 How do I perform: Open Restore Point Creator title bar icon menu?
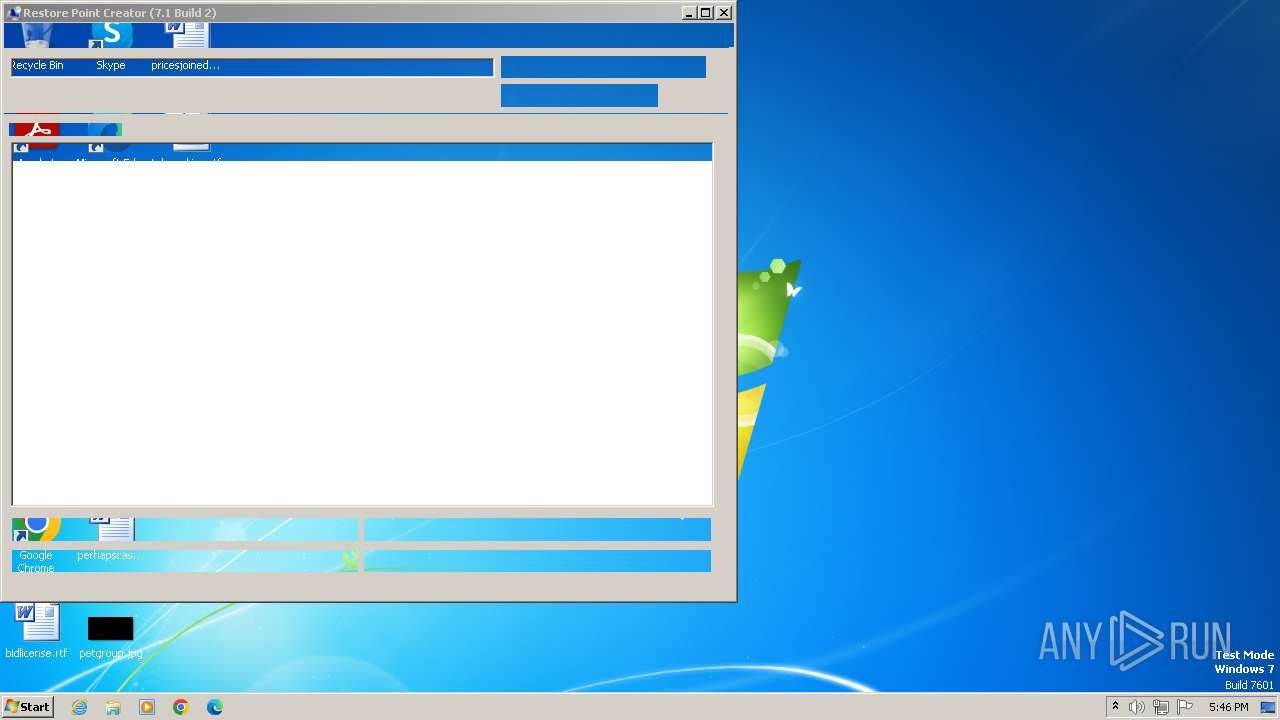[14, 13]
